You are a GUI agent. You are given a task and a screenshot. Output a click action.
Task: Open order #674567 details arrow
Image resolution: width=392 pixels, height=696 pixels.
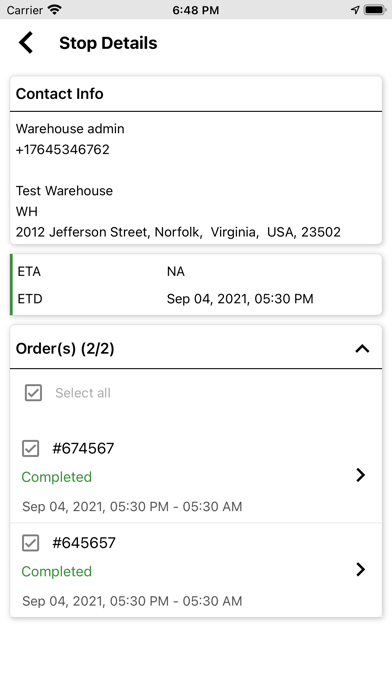(360, 475)
